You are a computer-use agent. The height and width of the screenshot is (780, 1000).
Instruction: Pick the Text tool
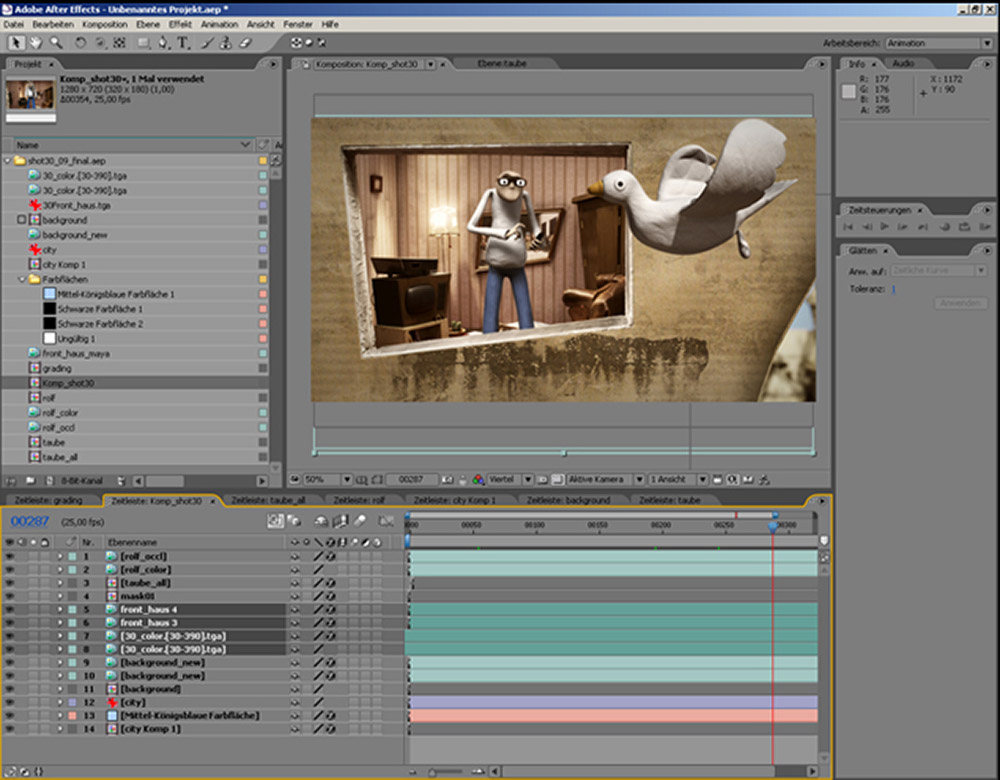tap(183, 43)
